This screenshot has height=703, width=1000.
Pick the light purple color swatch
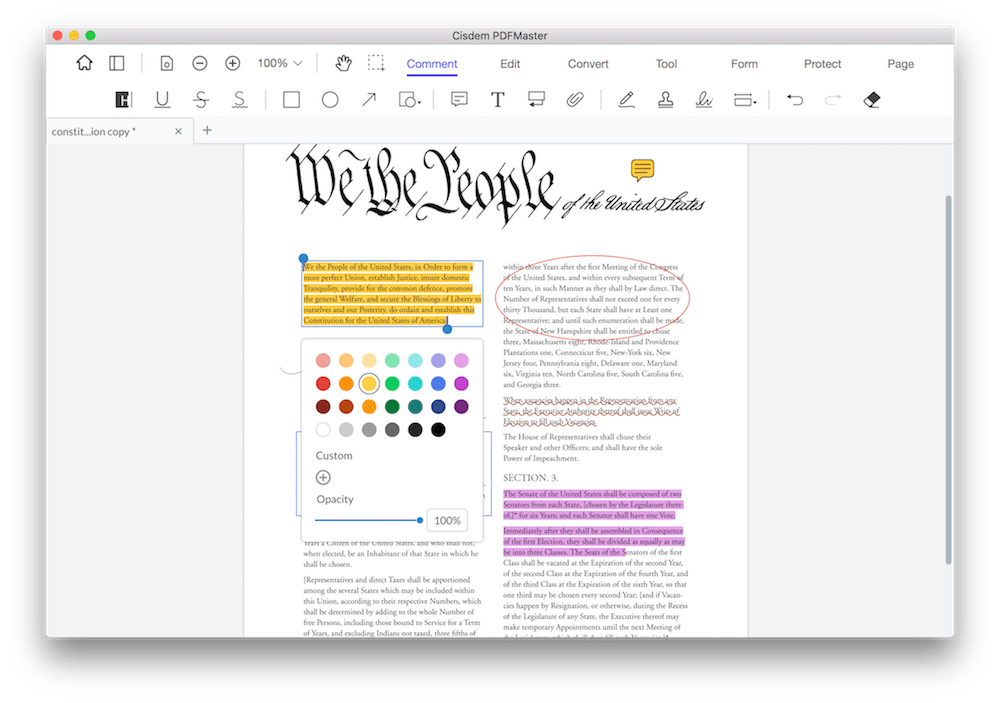438,360
